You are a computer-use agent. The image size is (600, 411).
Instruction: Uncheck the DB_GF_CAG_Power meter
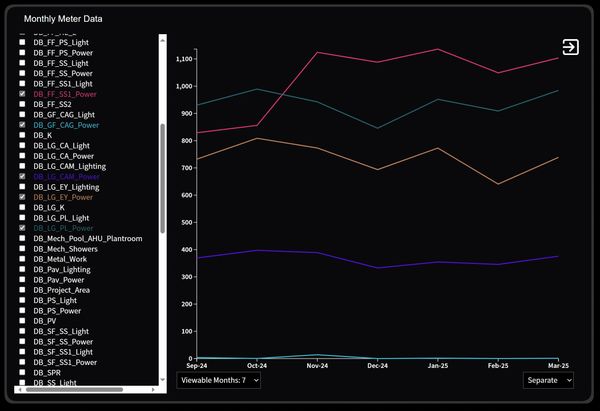[x=23, y=125]
